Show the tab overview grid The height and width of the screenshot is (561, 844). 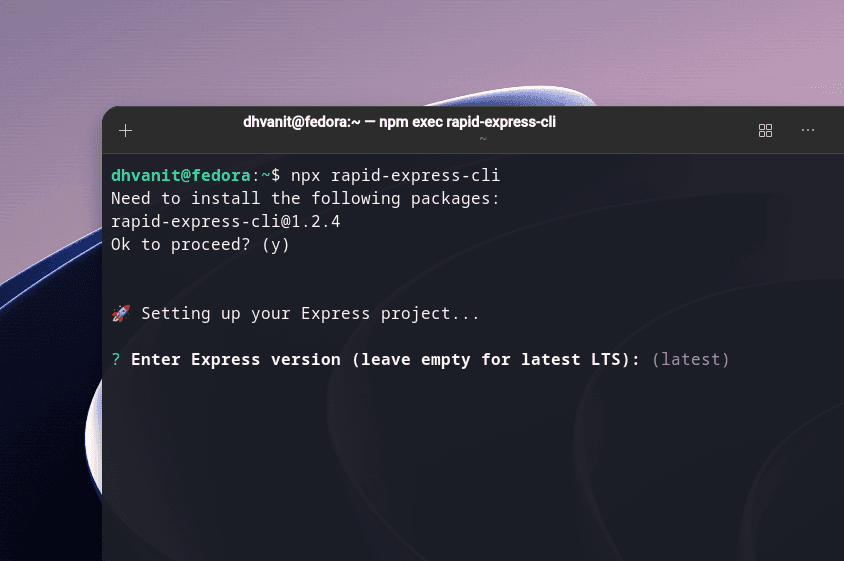click(x=765, y=130)
